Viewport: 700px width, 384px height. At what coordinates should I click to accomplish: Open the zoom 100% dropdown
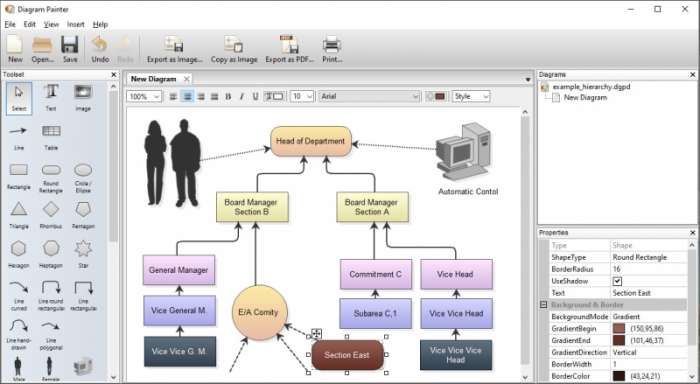tap(144, 96)
